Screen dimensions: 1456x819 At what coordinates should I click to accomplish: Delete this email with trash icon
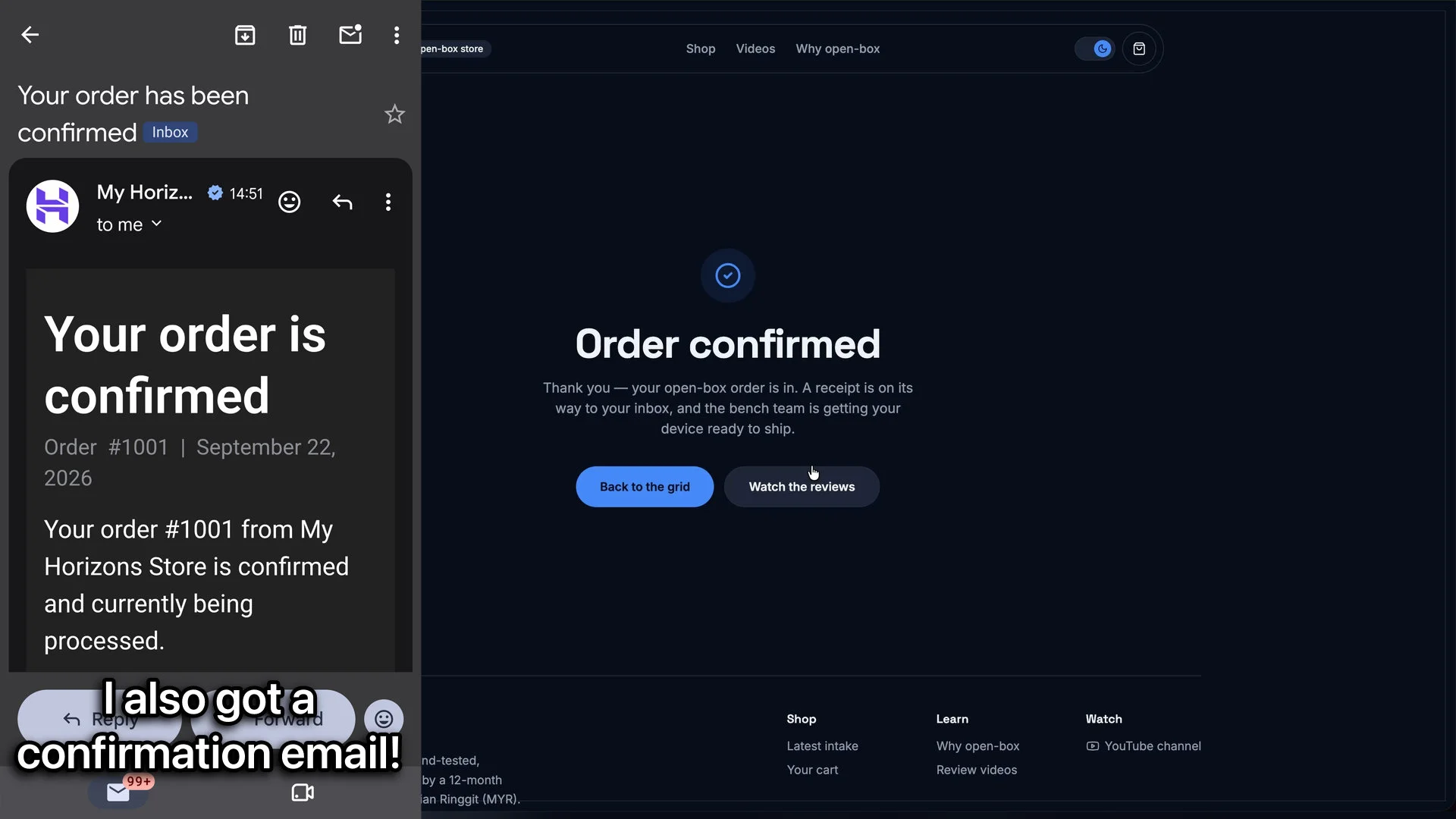click(297, 35)
